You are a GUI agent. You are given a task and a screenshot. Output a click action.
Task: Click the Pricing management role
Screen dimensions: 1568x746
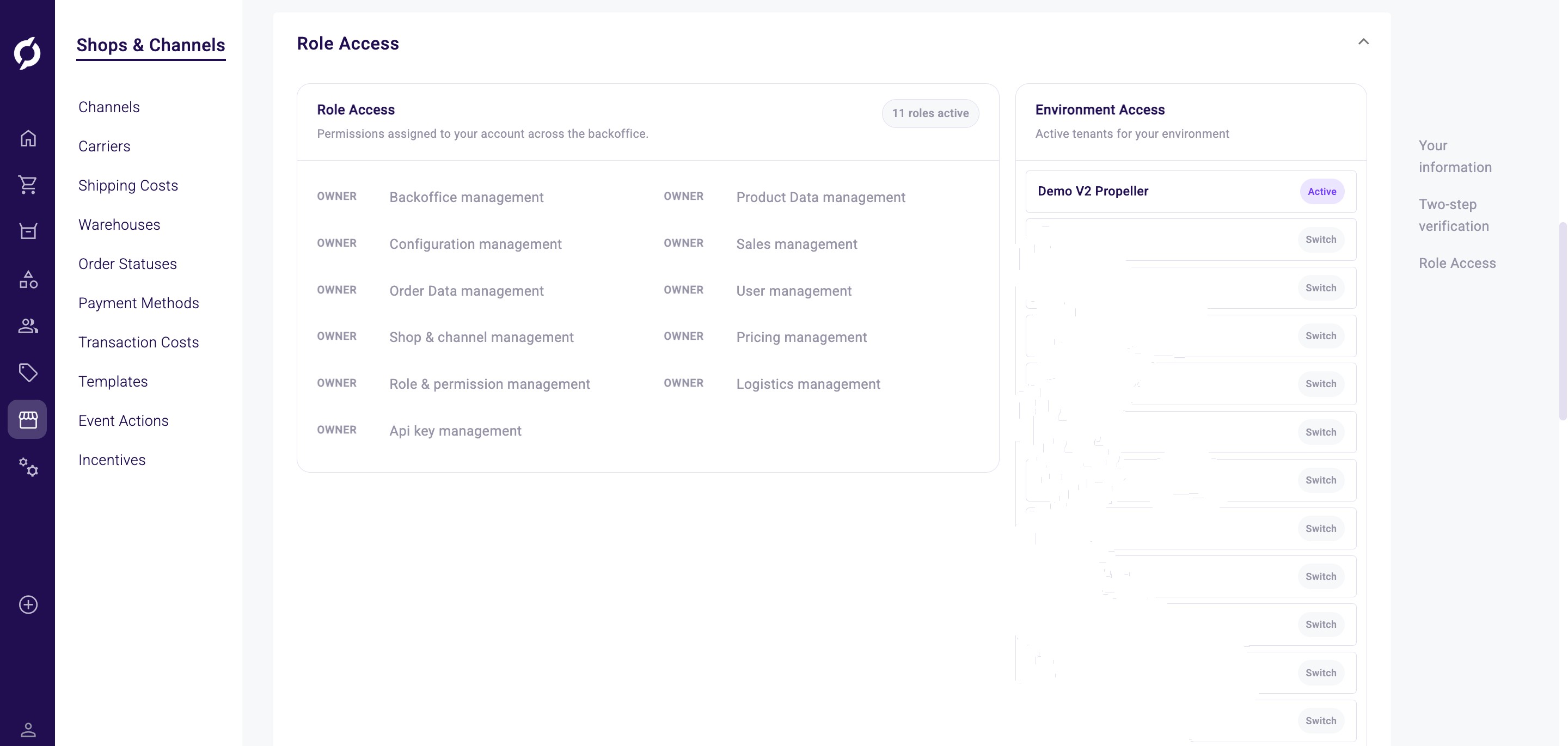pyautogui.click(x=801, y=338)
